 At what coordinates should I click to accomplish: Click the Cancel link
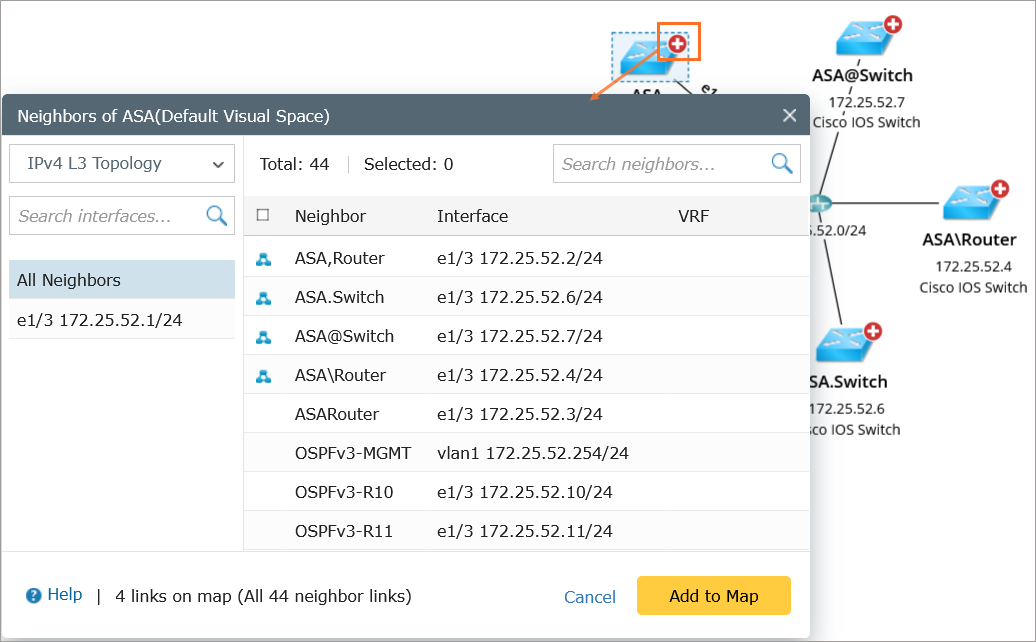590,597
